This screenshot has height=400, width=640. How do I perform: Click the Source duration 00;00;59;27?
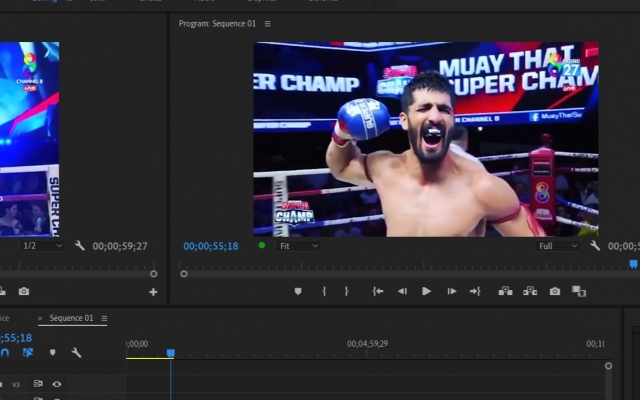pyautogui.click(x=120, y=246)
